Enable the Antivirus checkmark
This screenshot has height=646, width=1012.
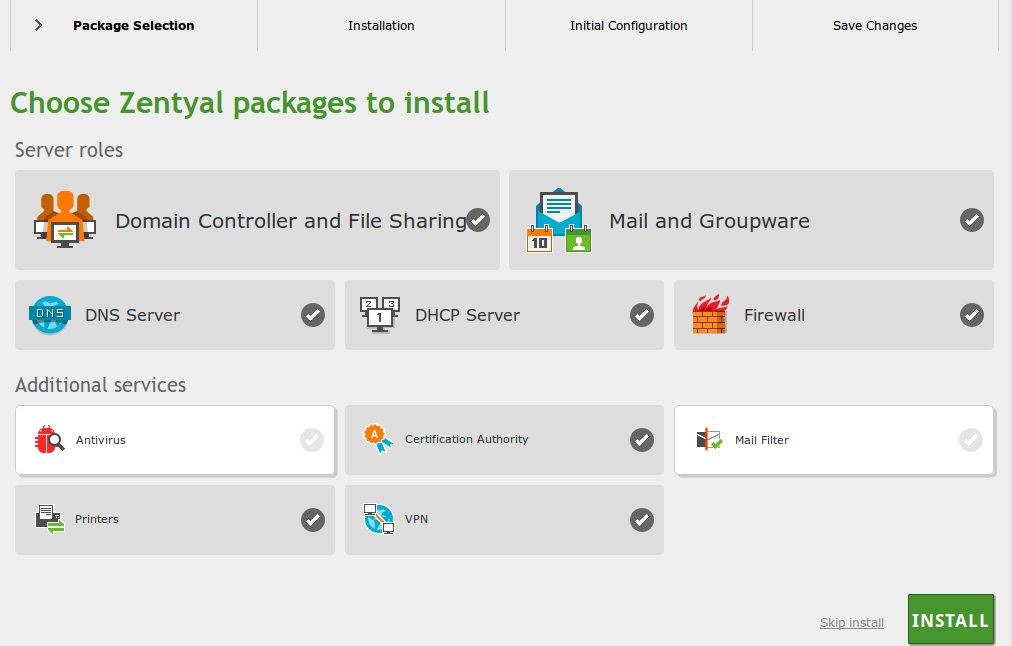312,440
